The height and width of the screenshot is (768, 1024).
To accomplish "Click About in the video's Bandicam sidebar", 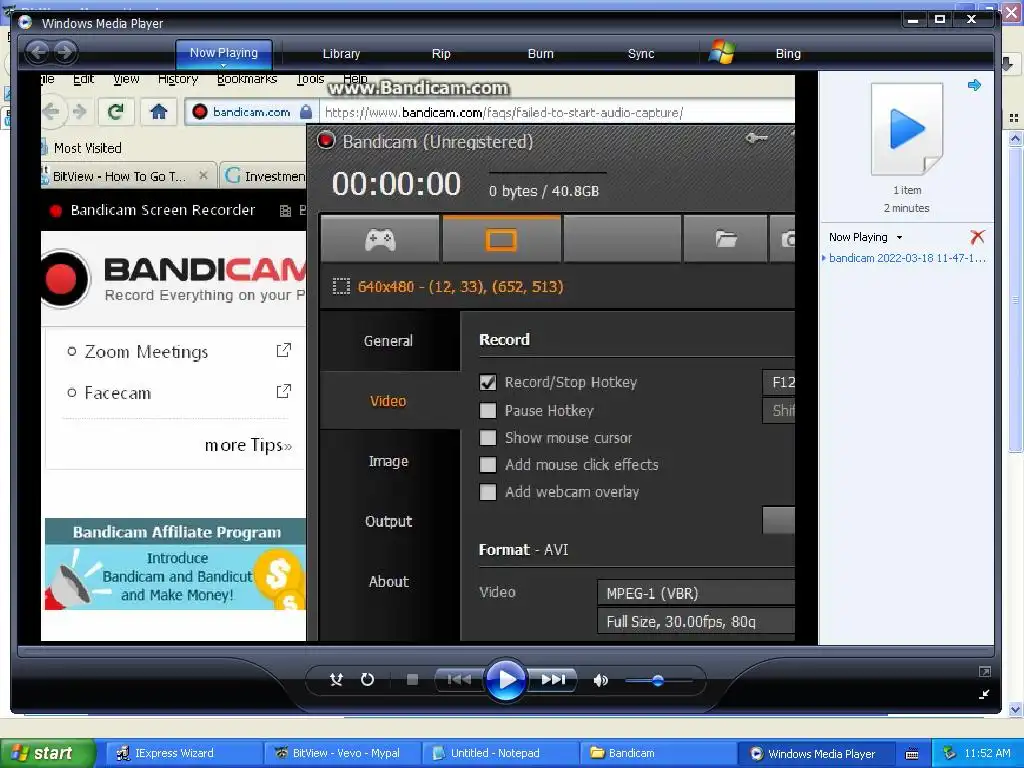I will click(389, 581).
